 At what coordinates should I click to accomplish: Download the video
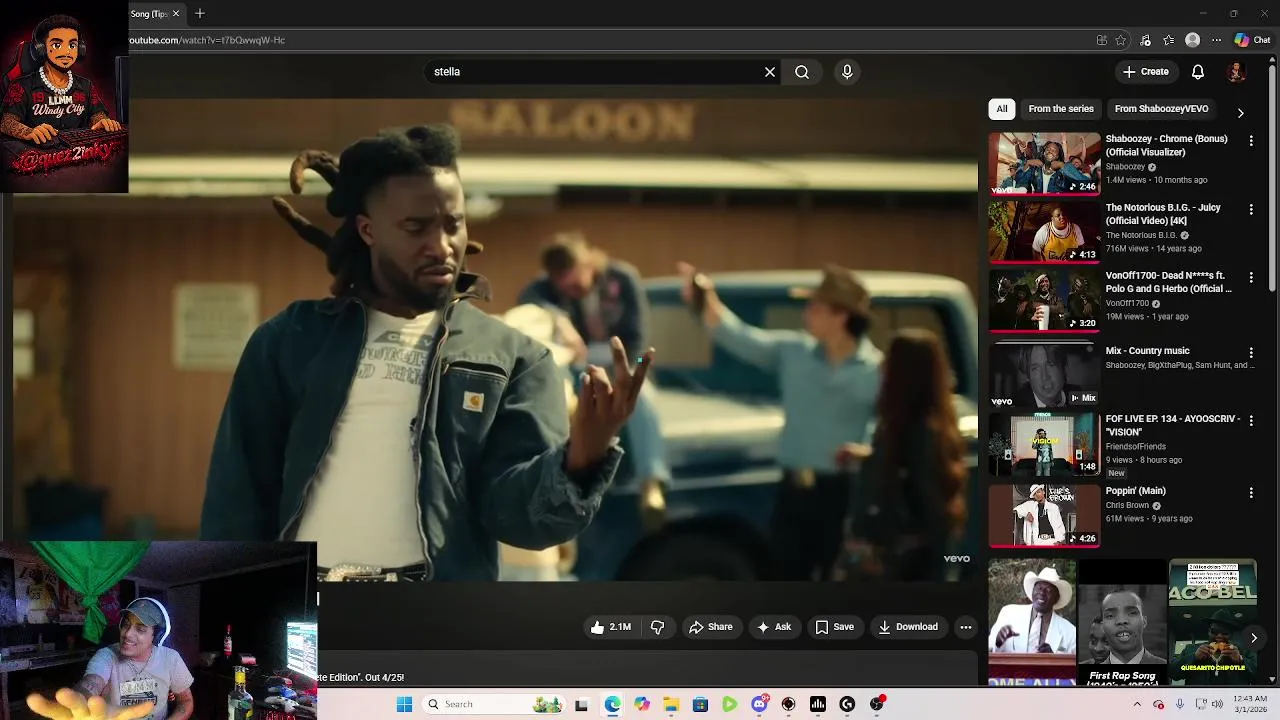[x=908, y=627]
